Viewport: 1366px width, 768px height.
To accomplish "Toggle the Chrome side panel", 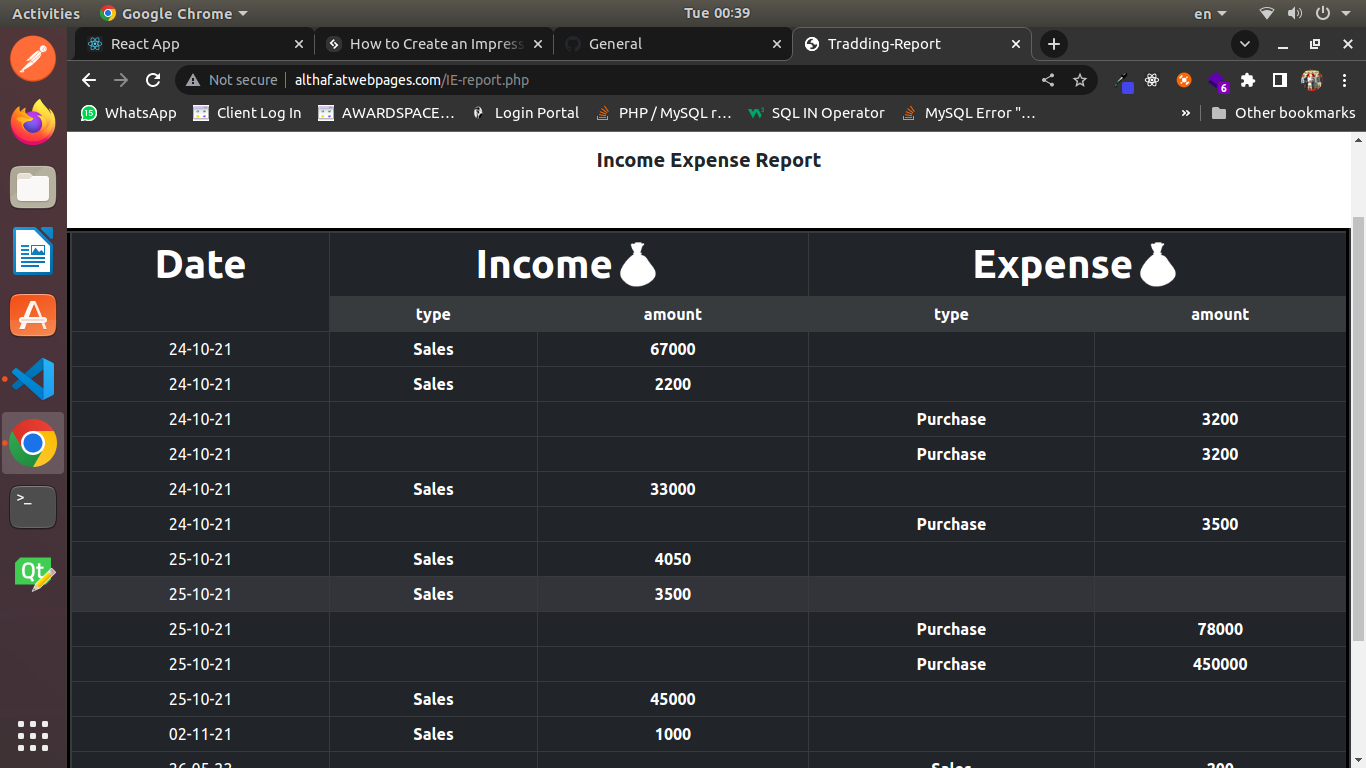I will pos(1279,80).
